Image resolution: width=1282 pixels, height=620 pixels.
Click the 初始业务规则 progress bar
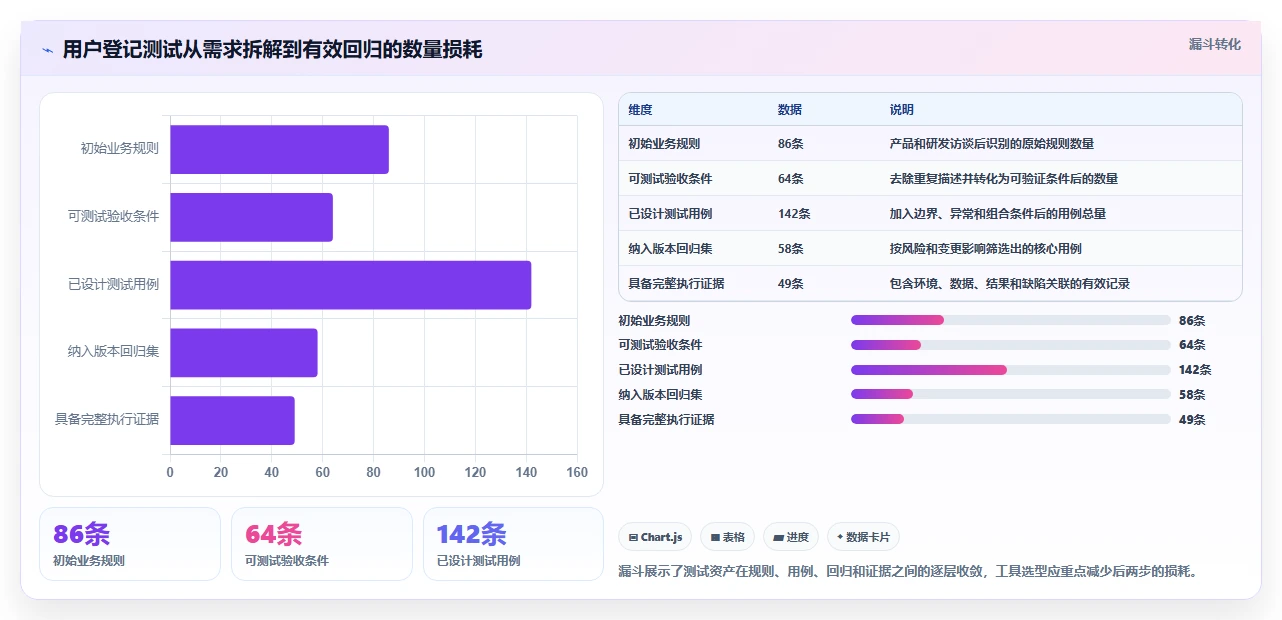point(1010,320)
